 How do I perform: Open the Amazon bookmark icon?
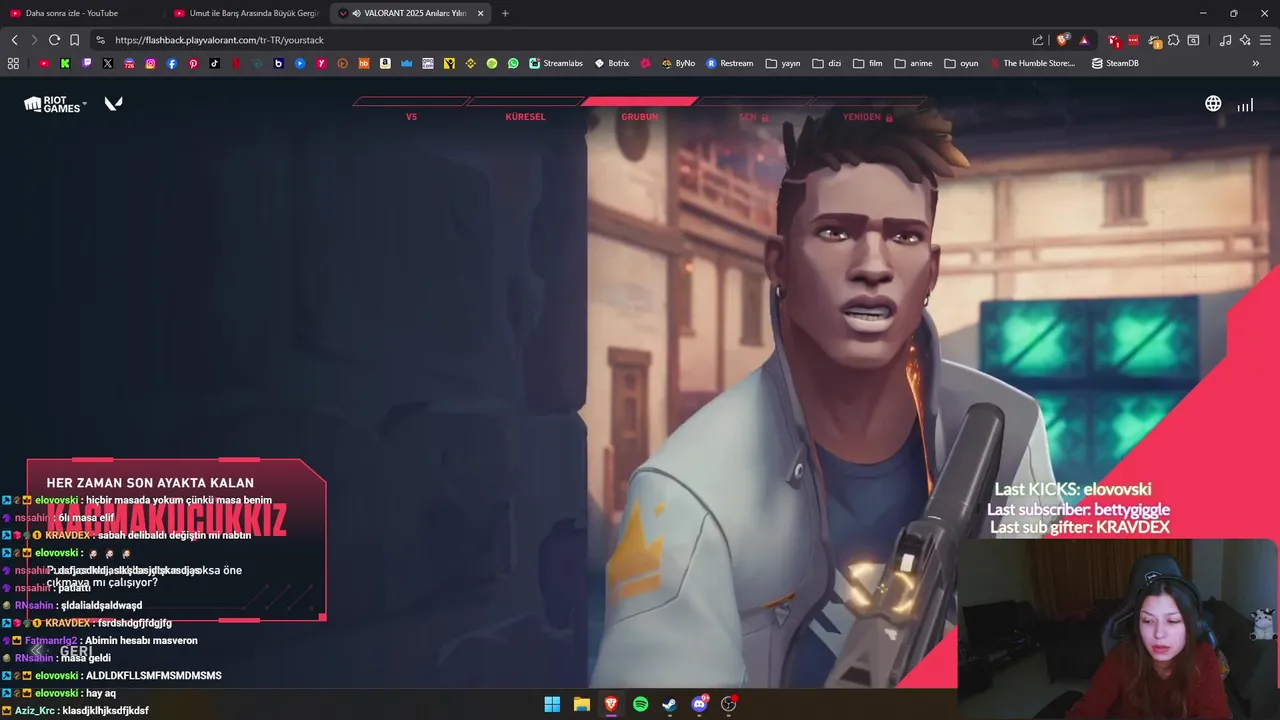tap(385, 63)
